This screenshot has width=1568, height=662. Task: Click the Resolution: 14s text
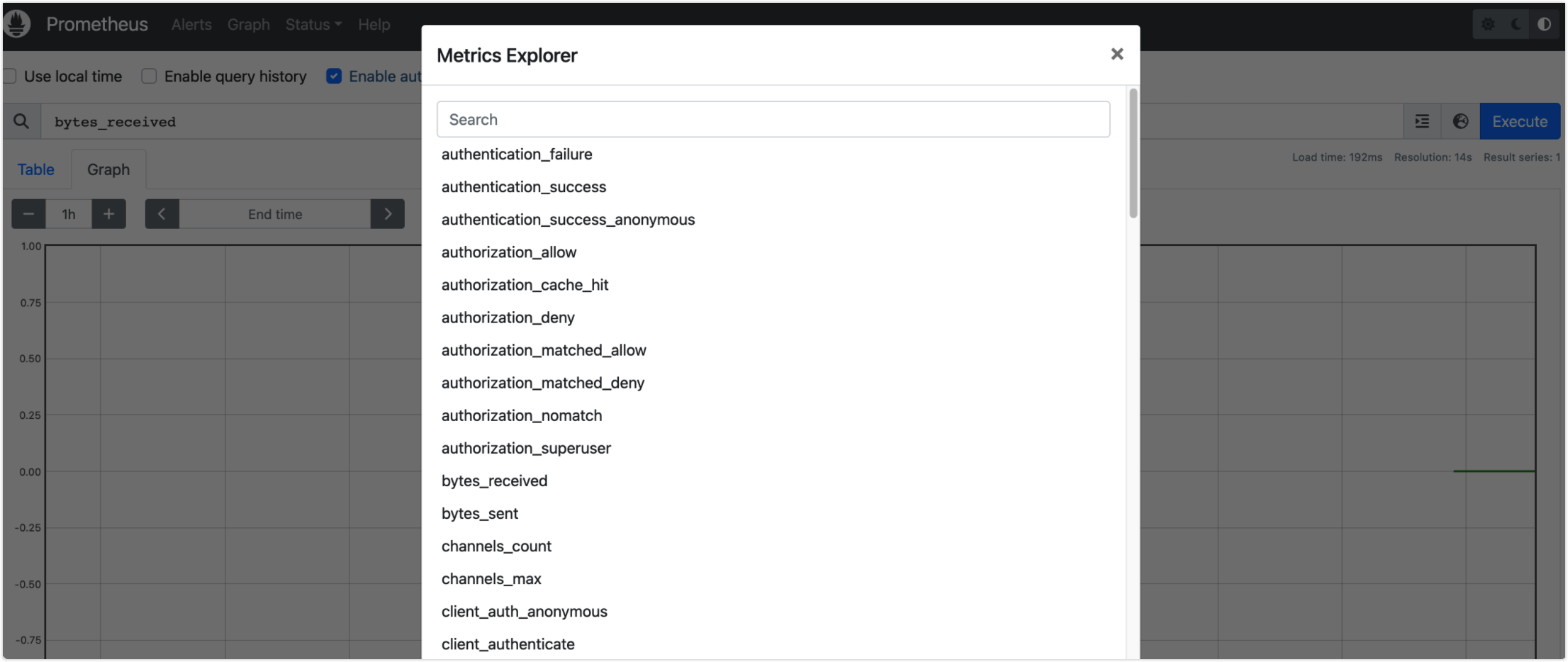click(1433, 157)
